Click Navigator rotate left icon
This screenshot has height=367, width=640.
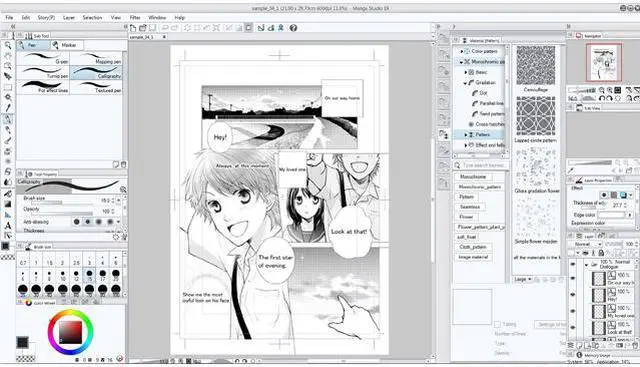(602, 98)
